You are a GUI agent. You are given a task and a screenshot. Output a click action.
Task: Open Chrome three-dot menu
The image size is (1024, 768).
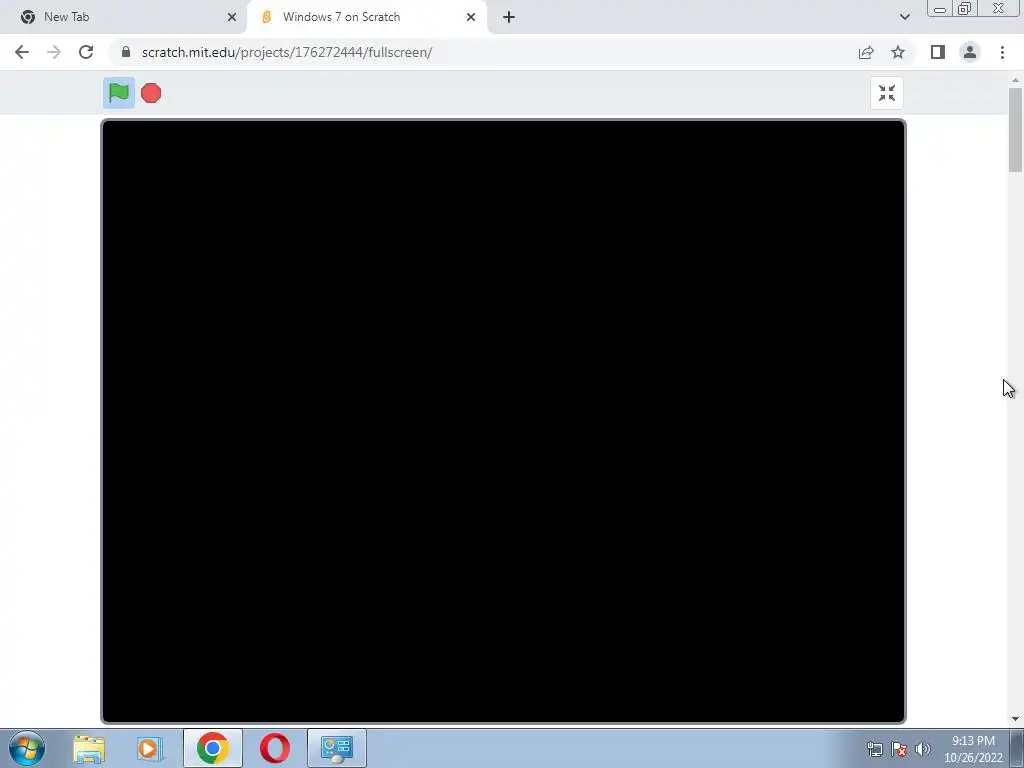(x=1002, y=52)
